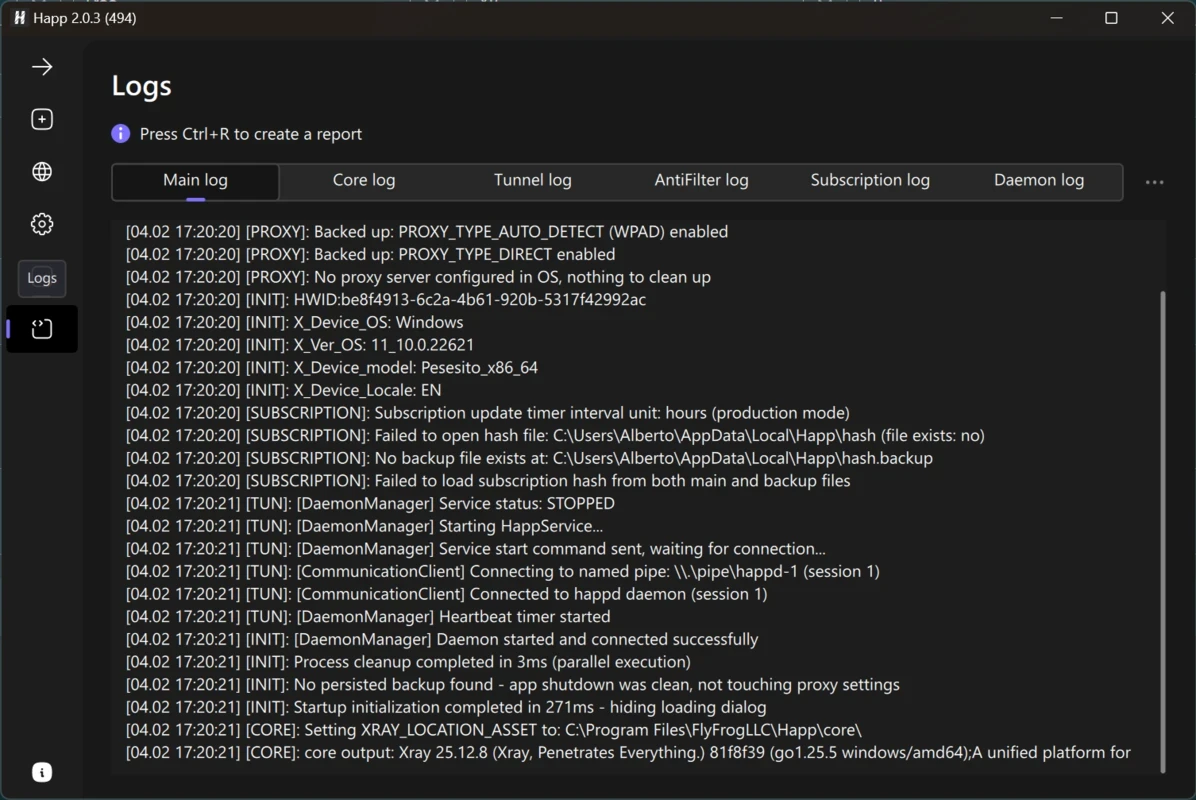Click the PROXY_TYPE_DIRECT enabled line
Image resolution: width=1196 pixels, height=800 pixels.
[370, 255]
